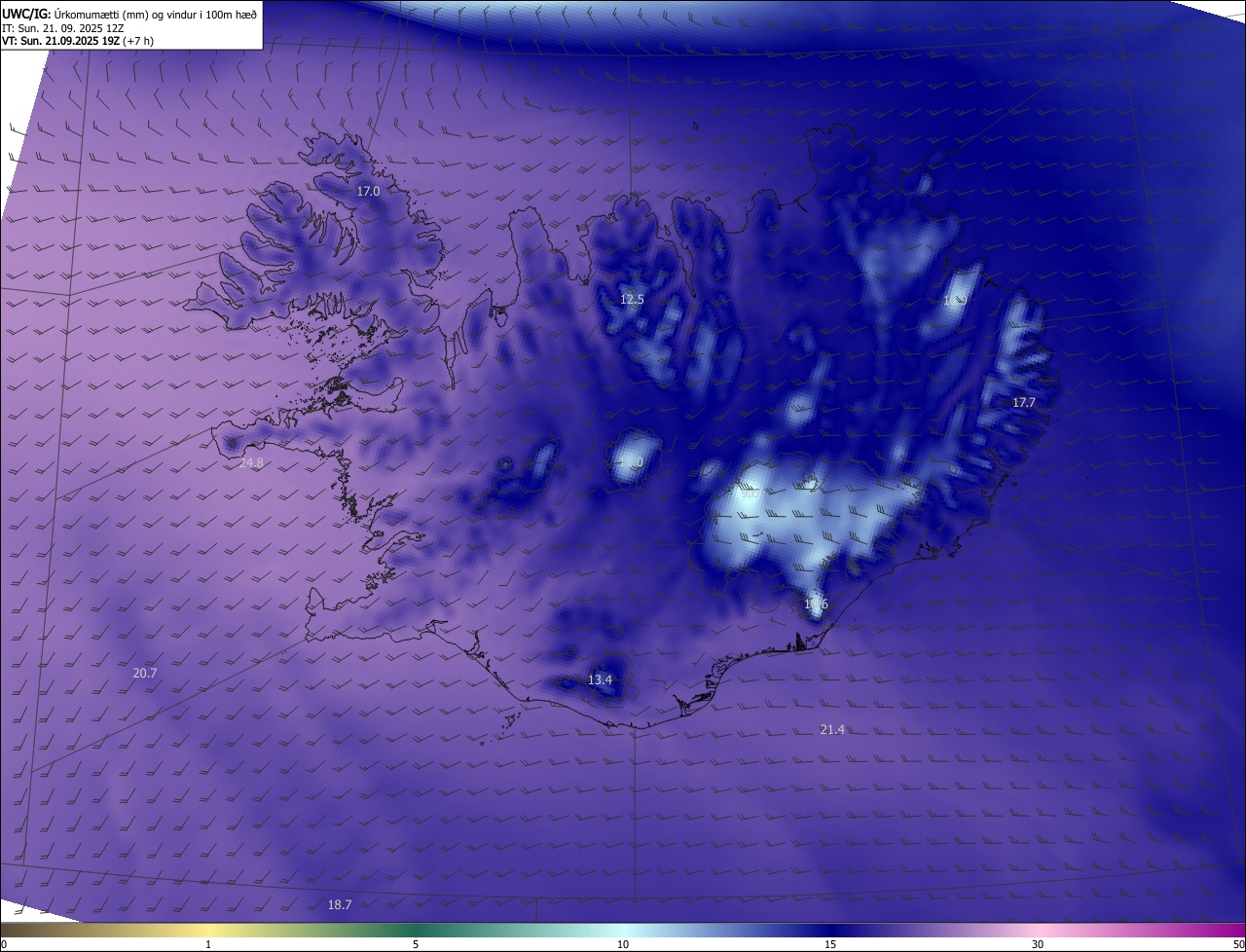
Task: Click the 10.6 value at the glacier's southern tip
Action: [816, 604]
